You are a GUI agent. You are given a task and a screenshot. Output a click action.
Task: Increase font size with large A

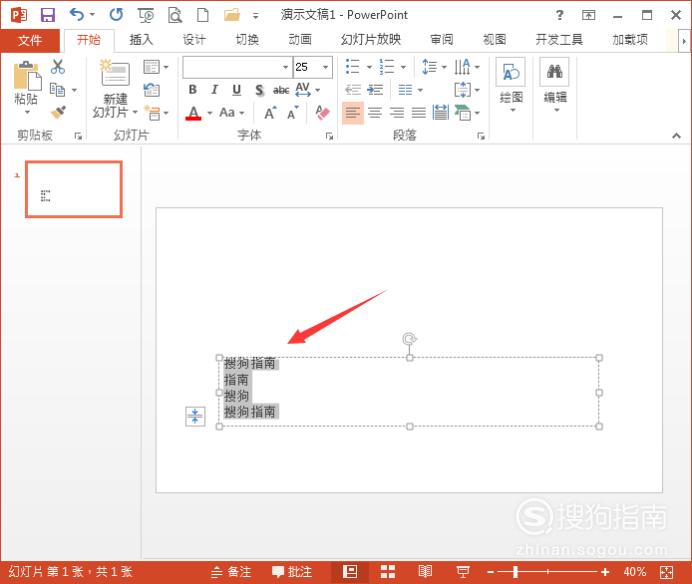[x=270, y=113]
